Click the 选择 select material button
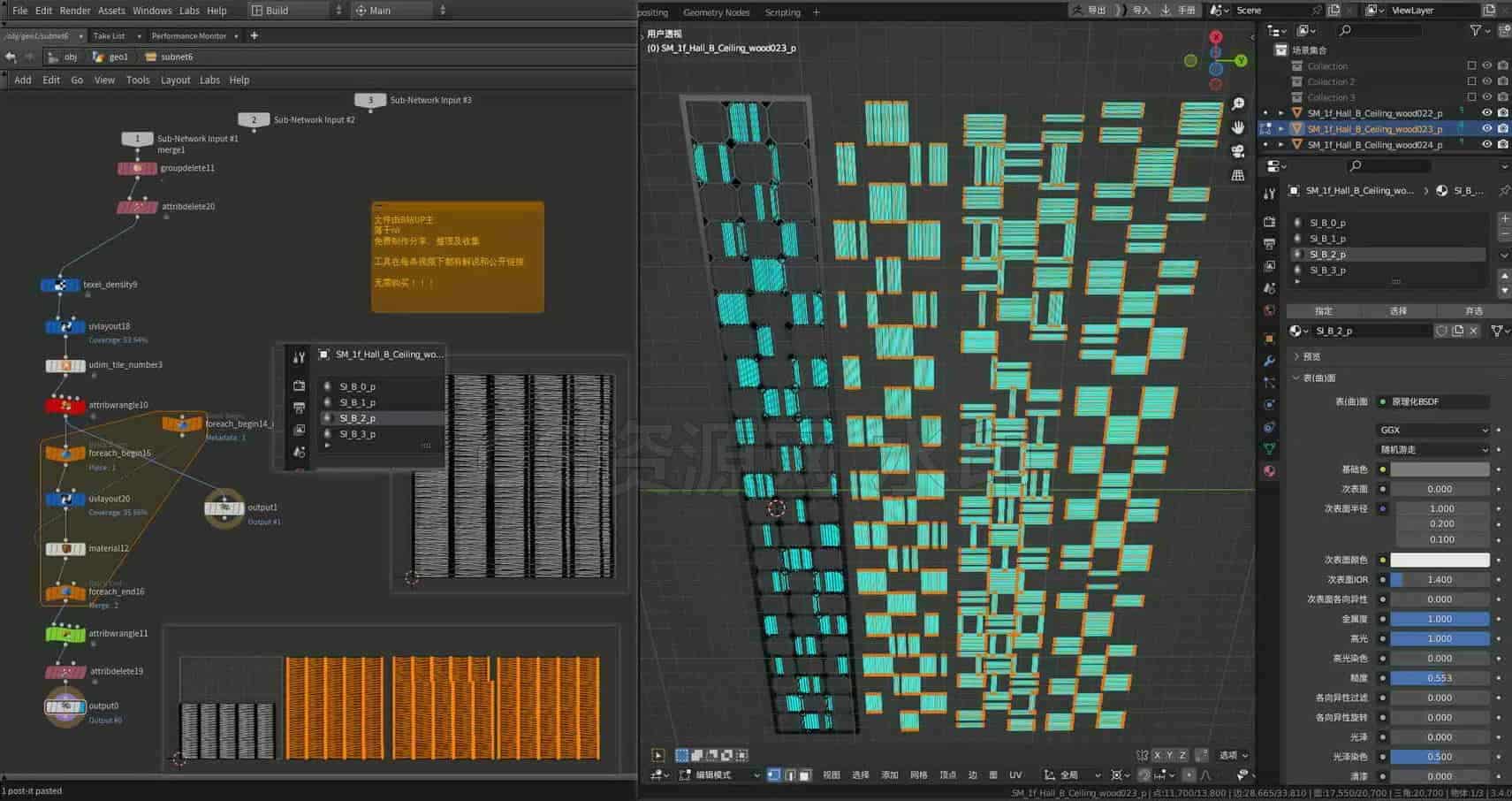1512x801 pixels. point(1398,311)
